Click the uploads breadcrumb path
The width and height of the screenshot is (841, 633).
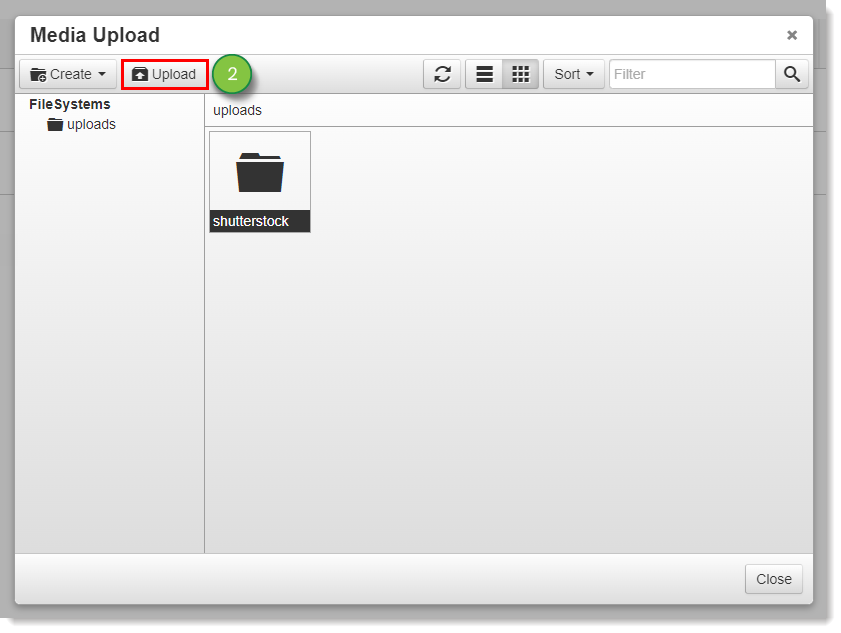[x=237, y=111]
